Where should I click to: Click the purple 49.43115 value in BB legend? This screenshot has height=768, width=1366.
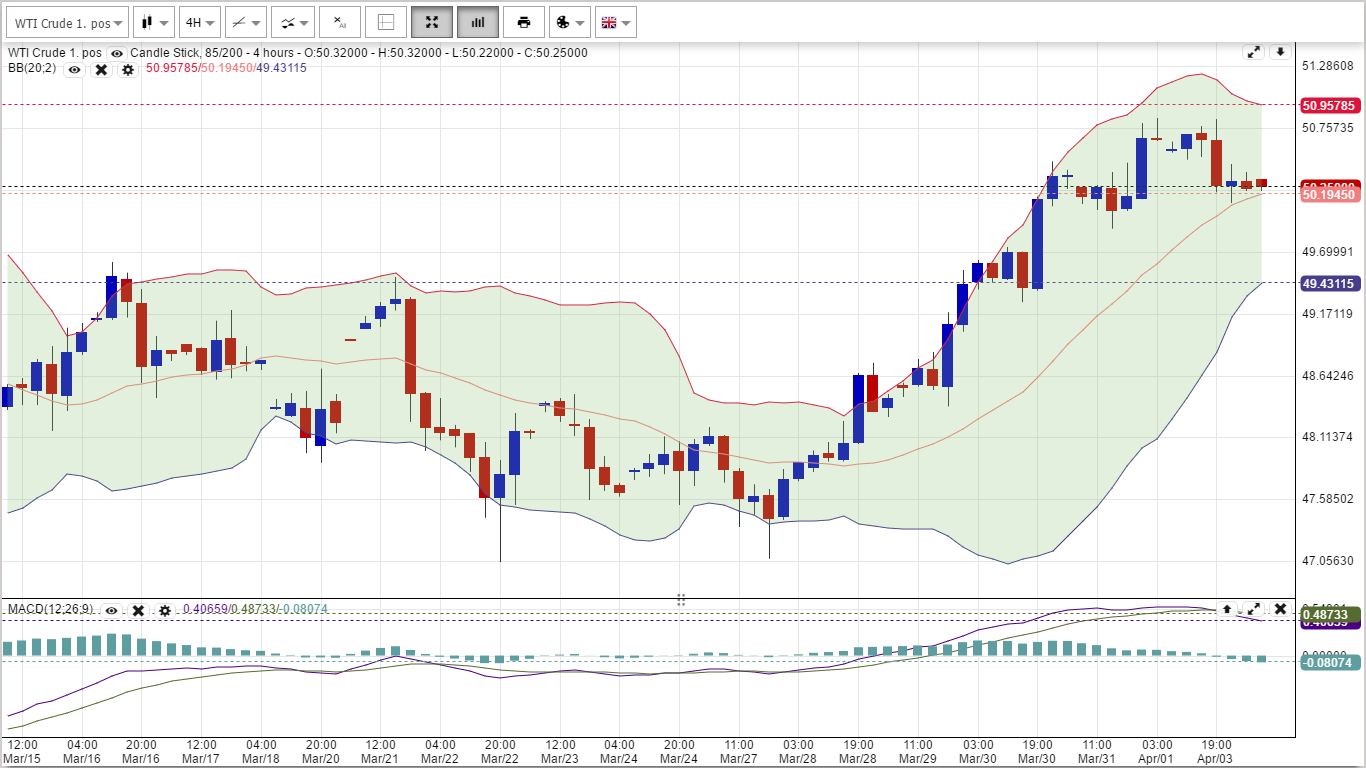281,68
